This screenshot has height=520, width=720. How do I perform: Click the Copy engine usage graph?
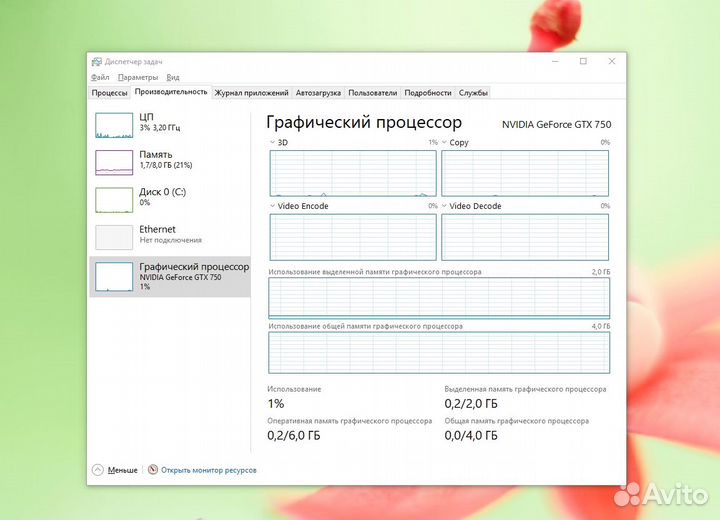pos(525,173)
